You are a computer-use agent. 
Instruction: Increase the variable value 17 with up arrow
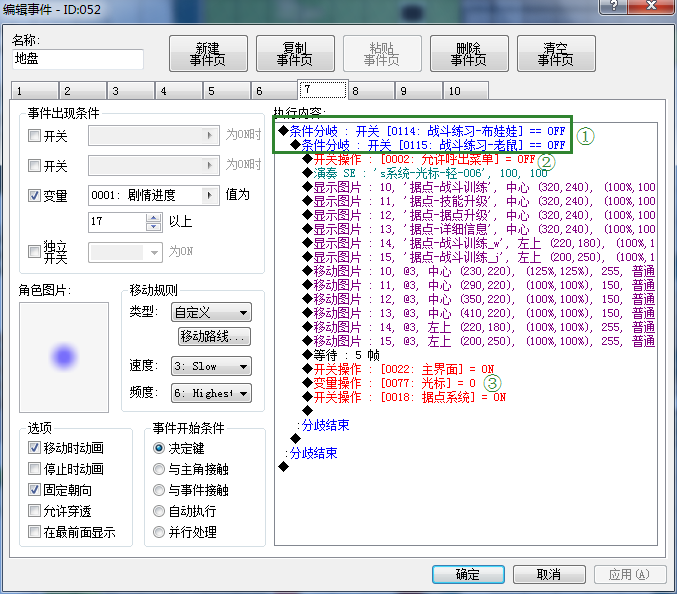(154, 218)
